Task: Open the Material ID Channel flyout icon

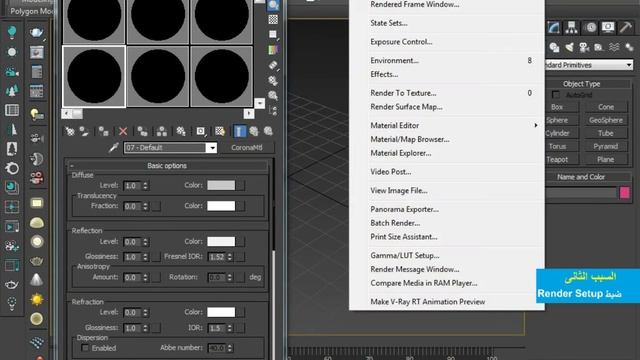Action: (x=200, y=131)
